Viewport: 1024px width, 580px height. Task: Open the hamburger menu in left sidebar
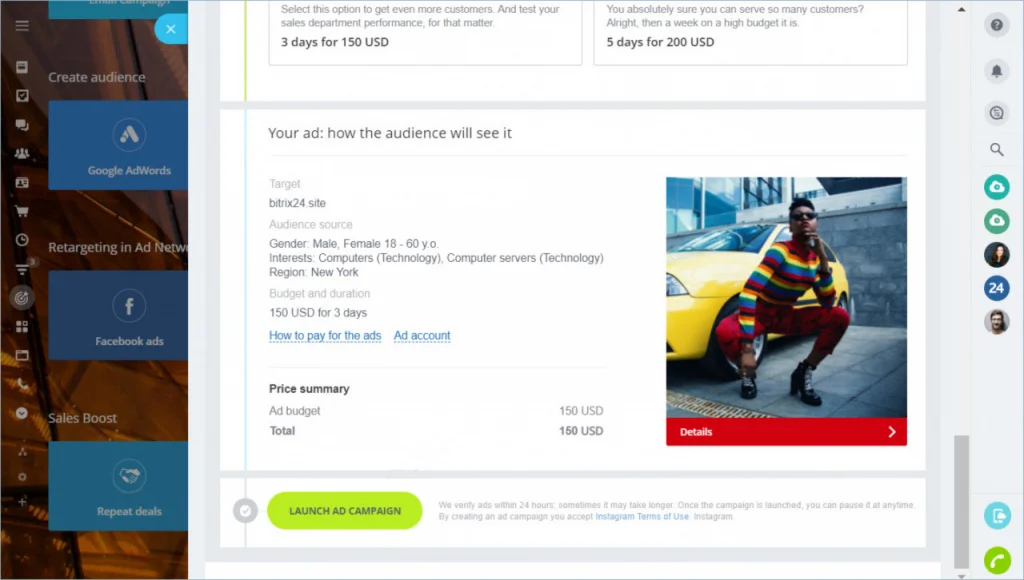pyautogui.click(x=22, y=26)
